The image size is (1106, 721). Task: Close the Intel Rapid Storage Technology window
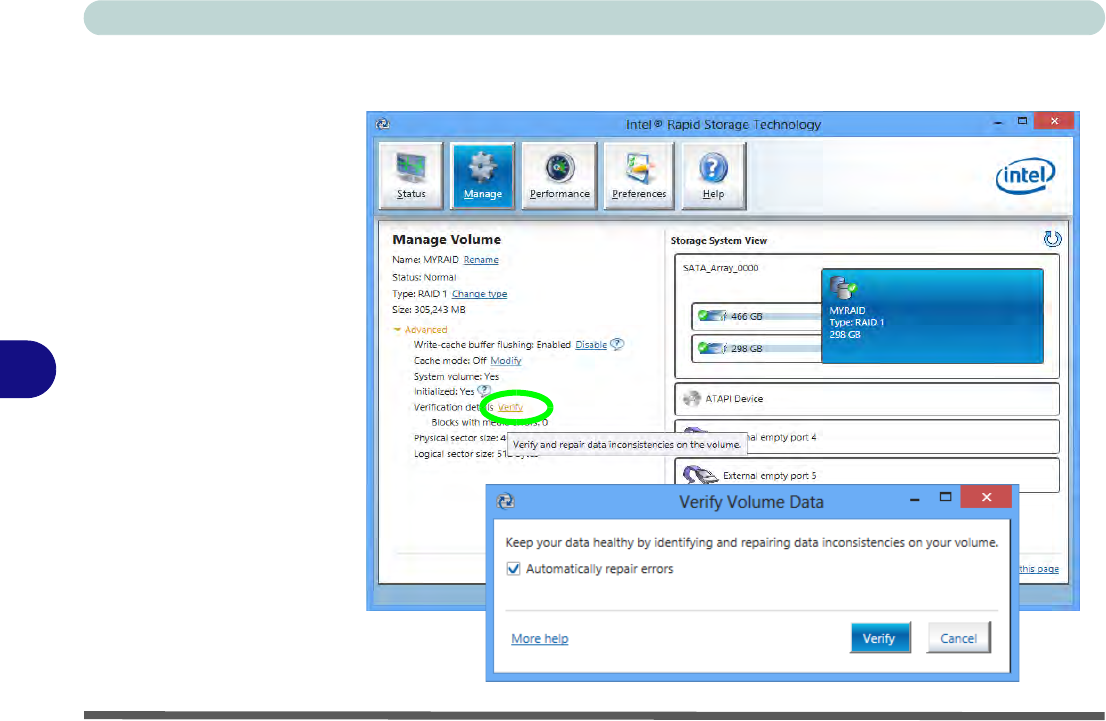(x=1054, y=121)
